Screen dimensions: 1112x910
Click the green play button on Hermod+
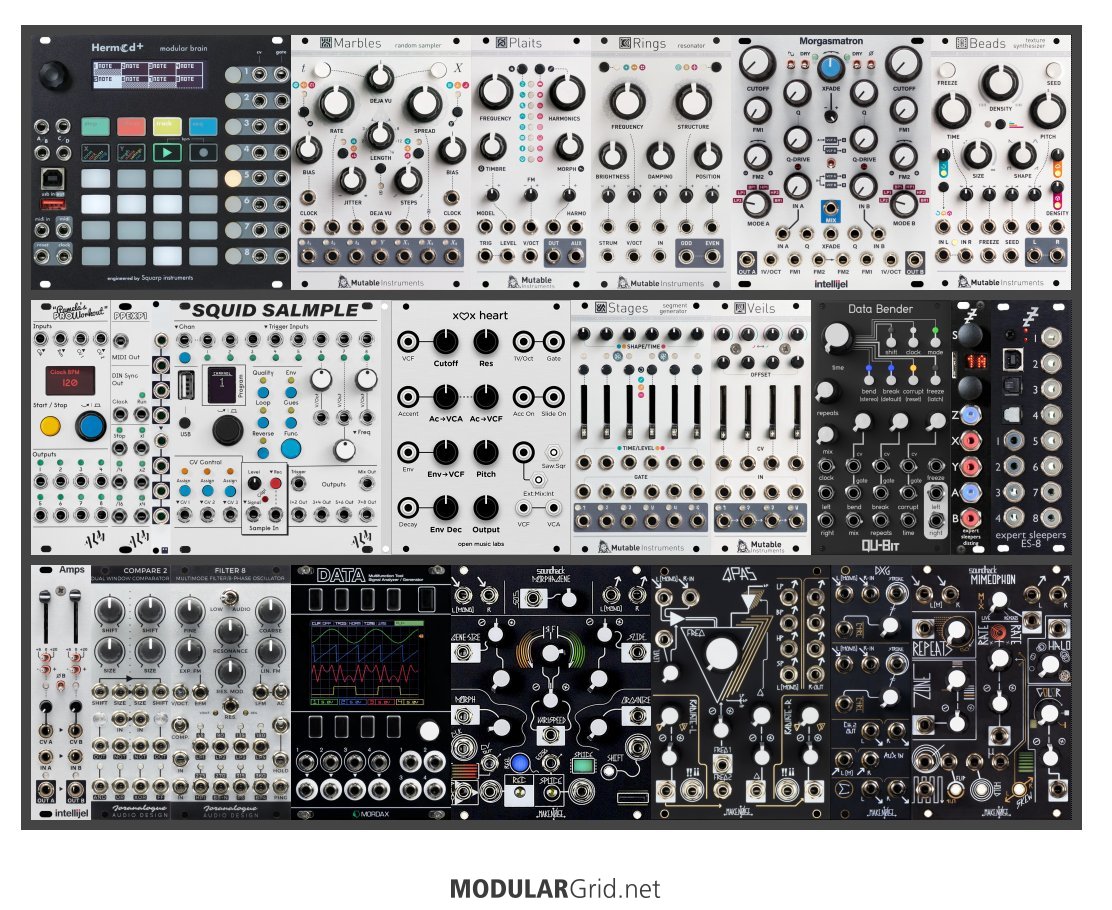[x=167, y=152]
